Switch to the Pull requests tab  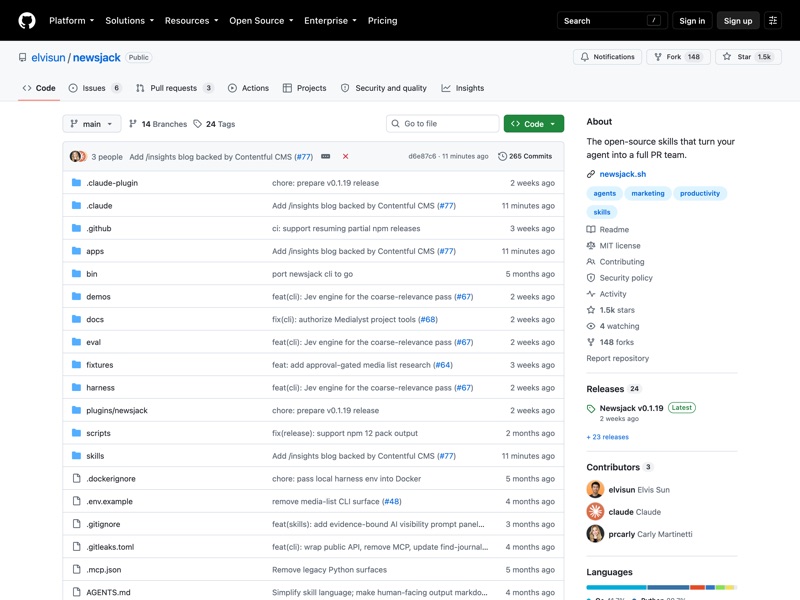[x=174, y=88]
